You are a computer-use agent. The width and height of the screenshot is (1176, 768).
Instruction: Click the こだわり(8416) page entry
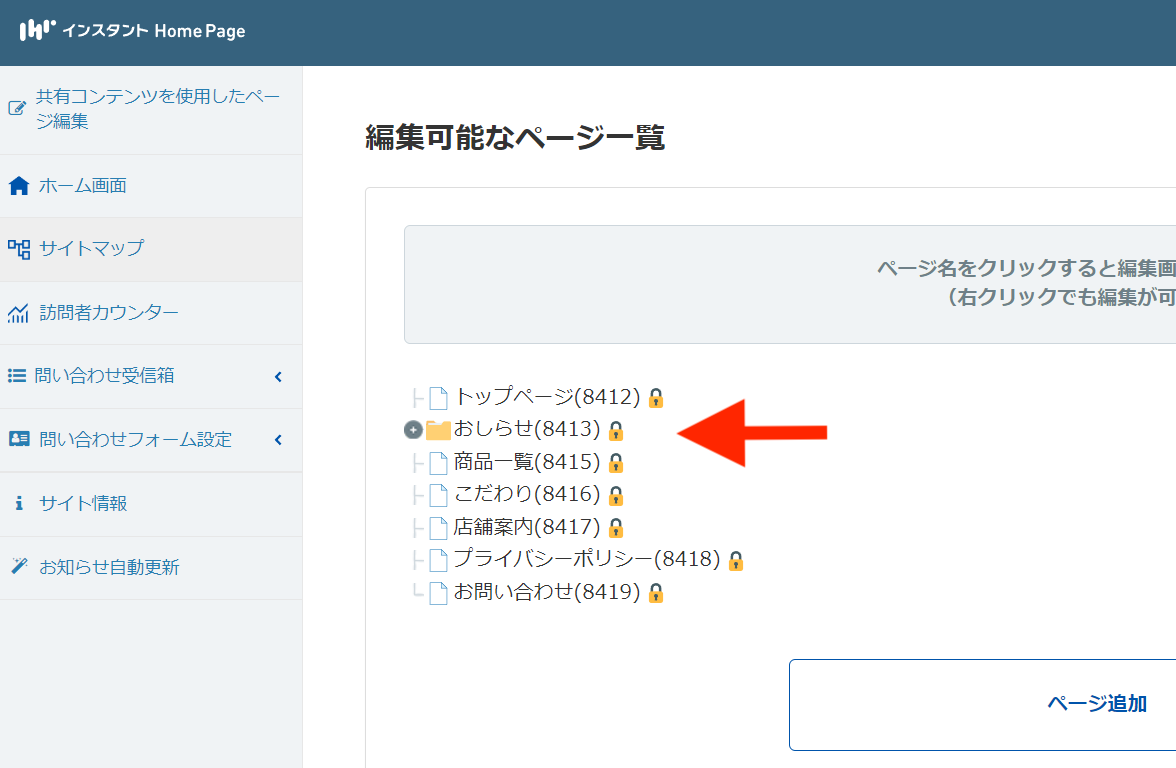click(x=526, y=494)
